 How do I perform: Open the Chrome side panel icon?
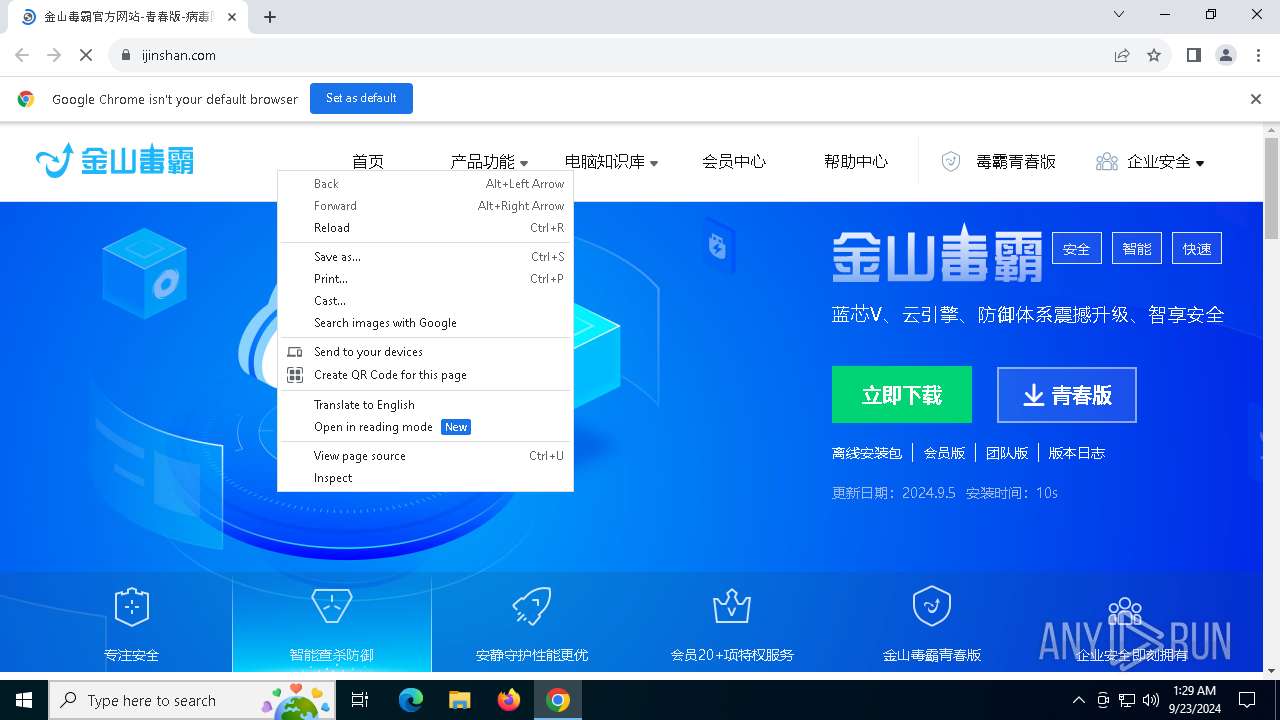(1193, 55)
